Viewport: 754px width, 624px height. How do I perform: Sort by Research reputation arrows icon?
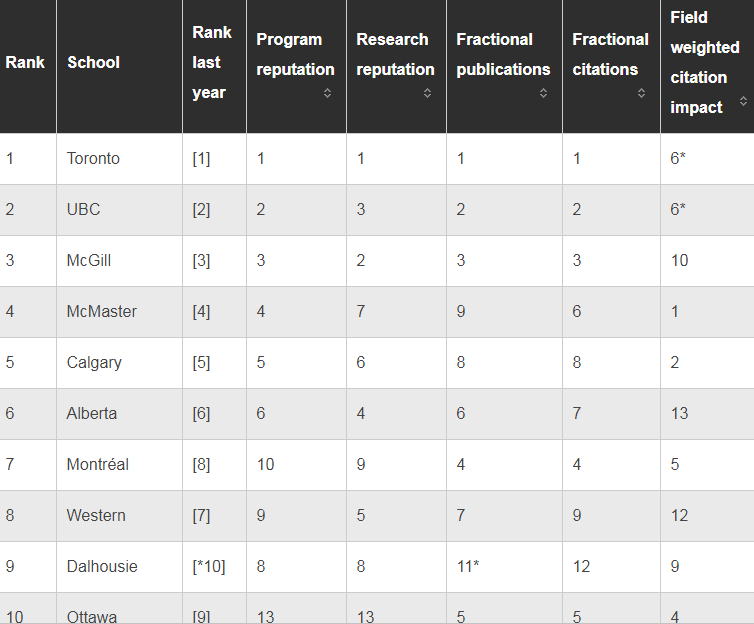pos(427,93)
